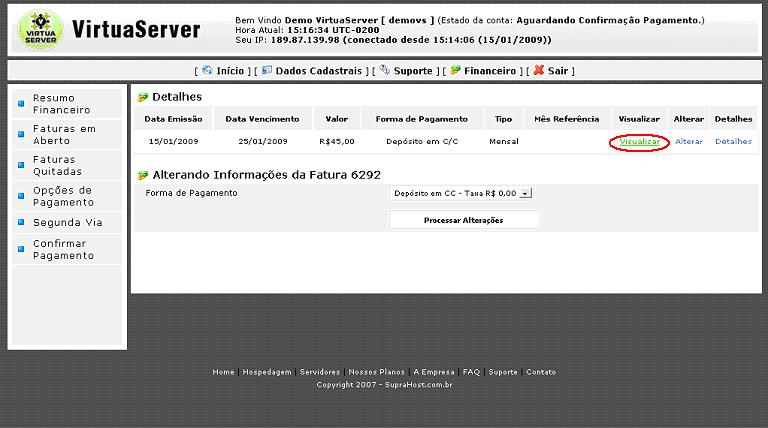Click blue bullet next to Faturas em Aberto
The width and height of the screenshot is (768, 428).
(x=21, y=134)
